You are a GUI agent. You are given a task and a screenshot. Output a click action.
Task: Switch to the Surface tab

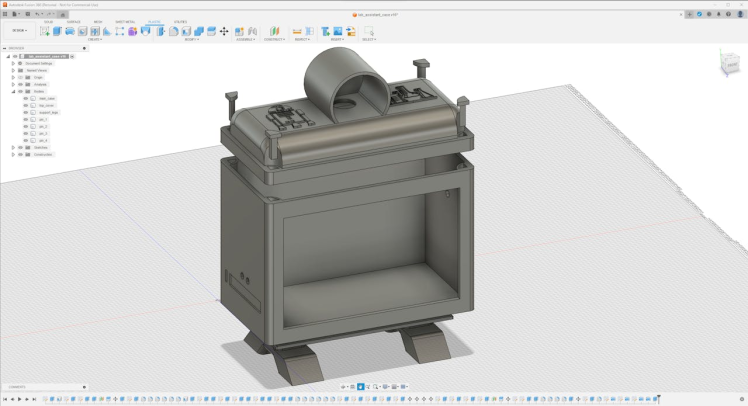click(73, 21)
